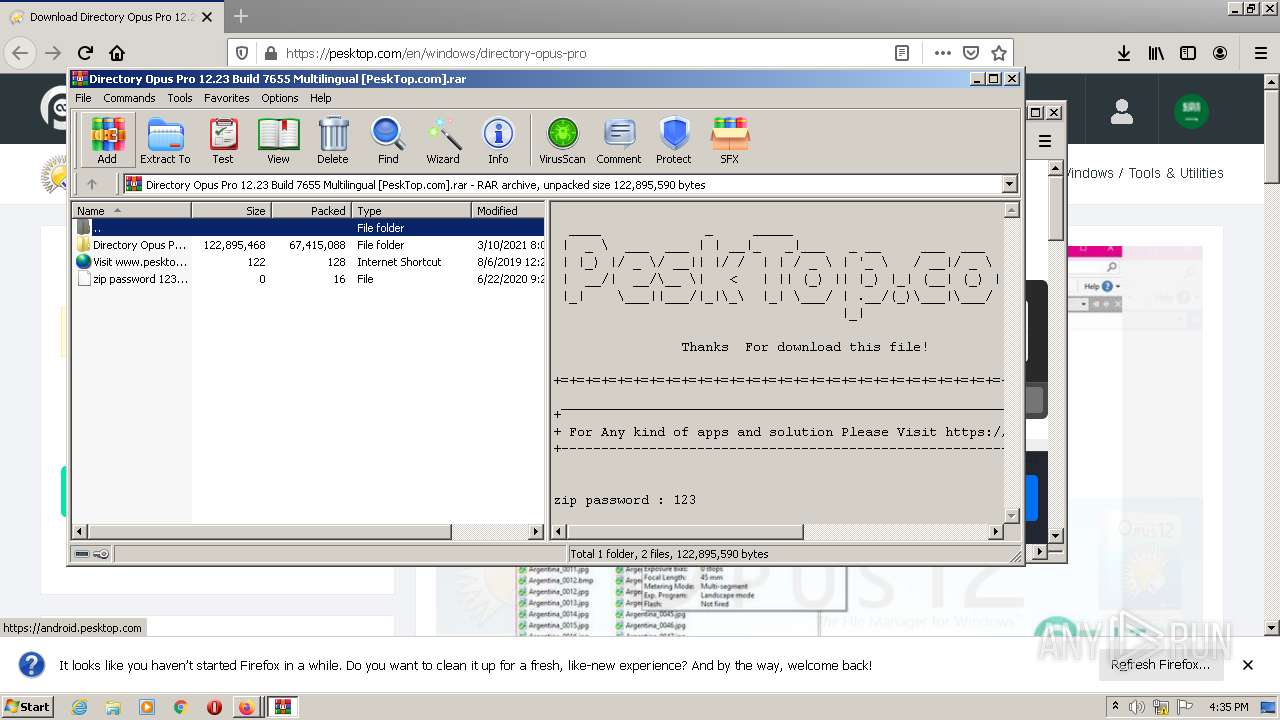Sort file list by Name column
The height and width of the screenshot is (720, 1280).
point(132,210)
